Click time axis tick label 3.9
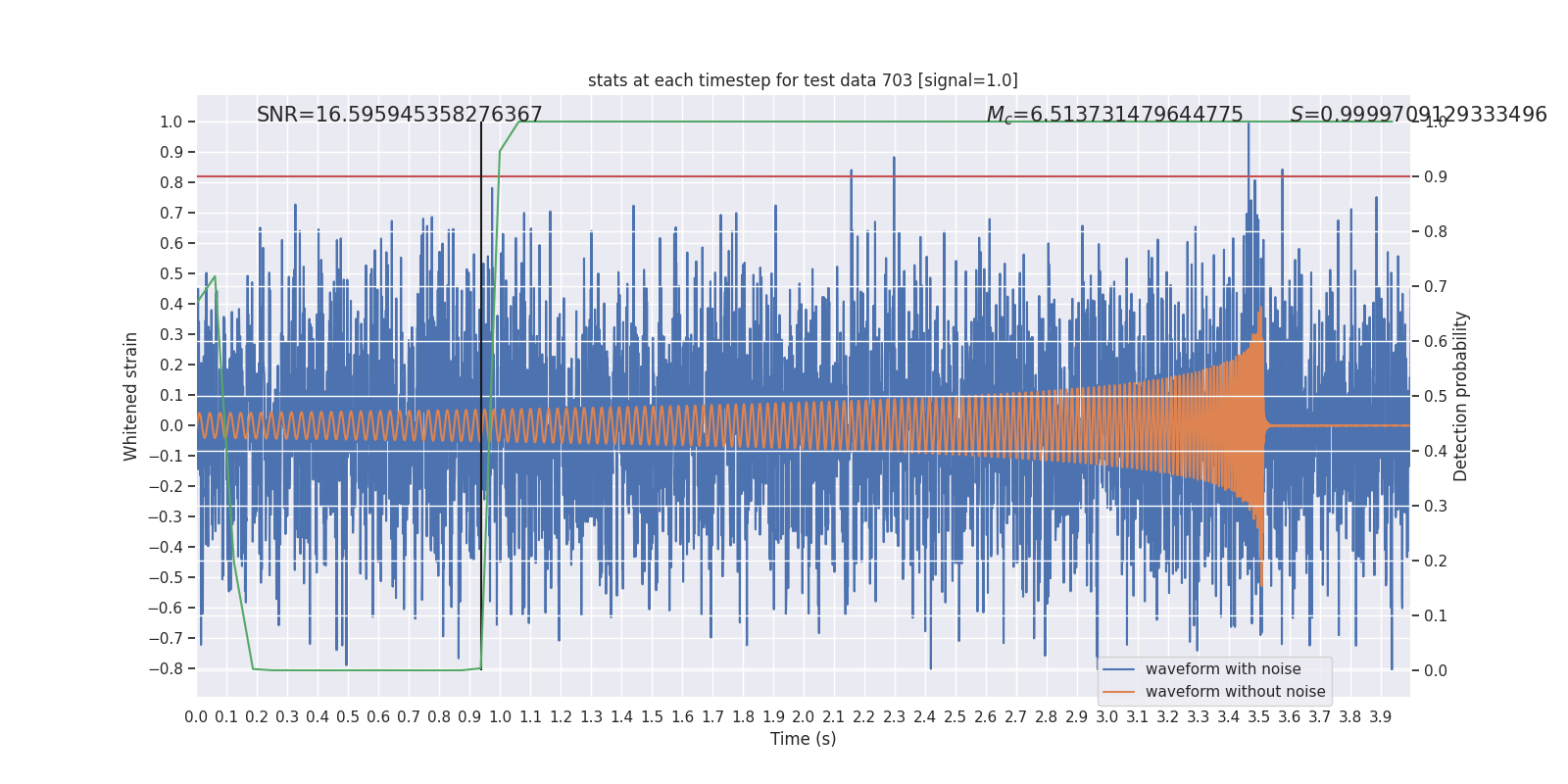Viewport: 1568px width, 784px height. point(1381,717)
